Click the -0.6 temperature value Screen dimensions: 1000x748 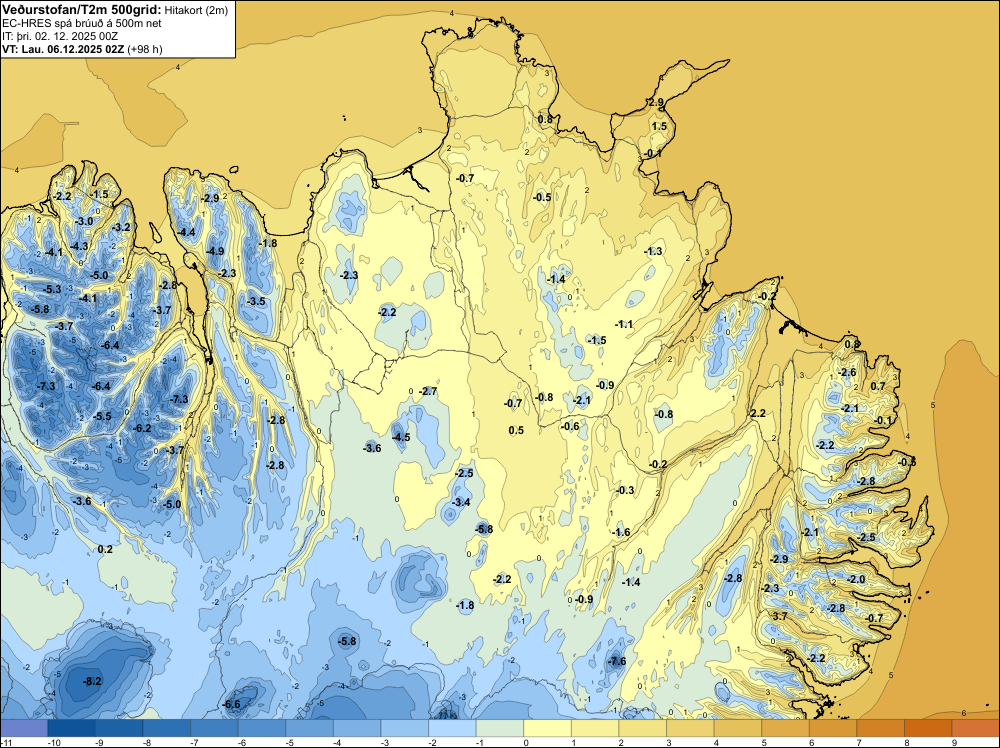point(570,426)
